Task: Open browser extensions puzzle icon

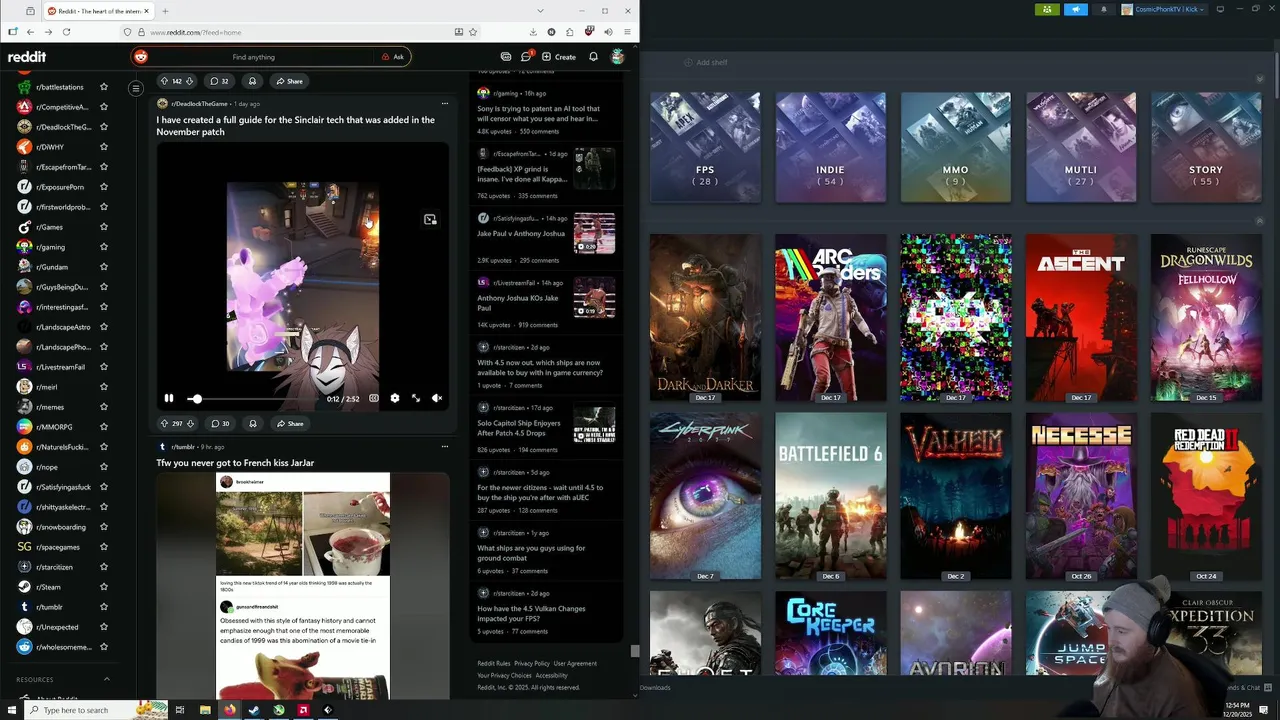Action: (x=570, y=32)
